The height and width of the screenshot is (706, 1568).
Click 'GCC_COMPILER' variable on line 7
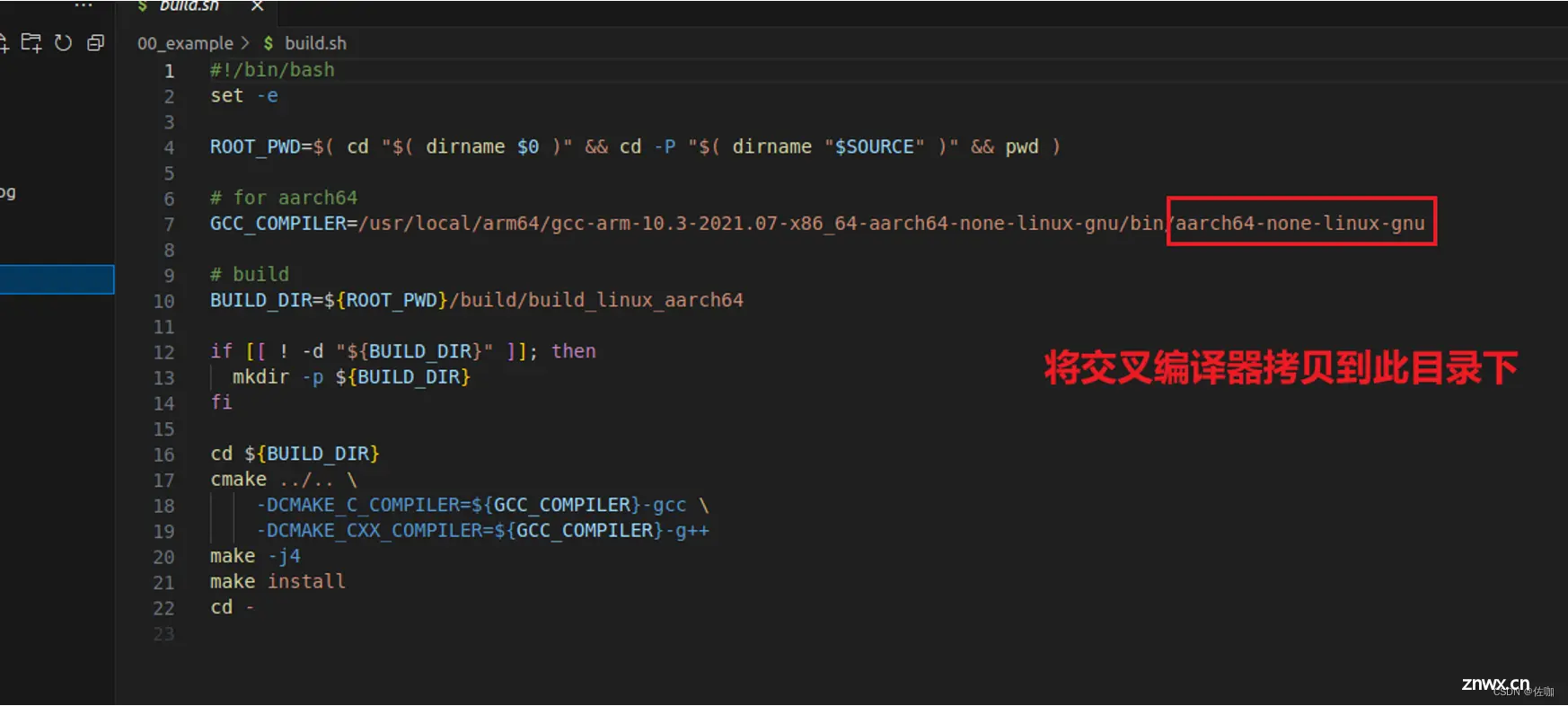click(278, 224)
